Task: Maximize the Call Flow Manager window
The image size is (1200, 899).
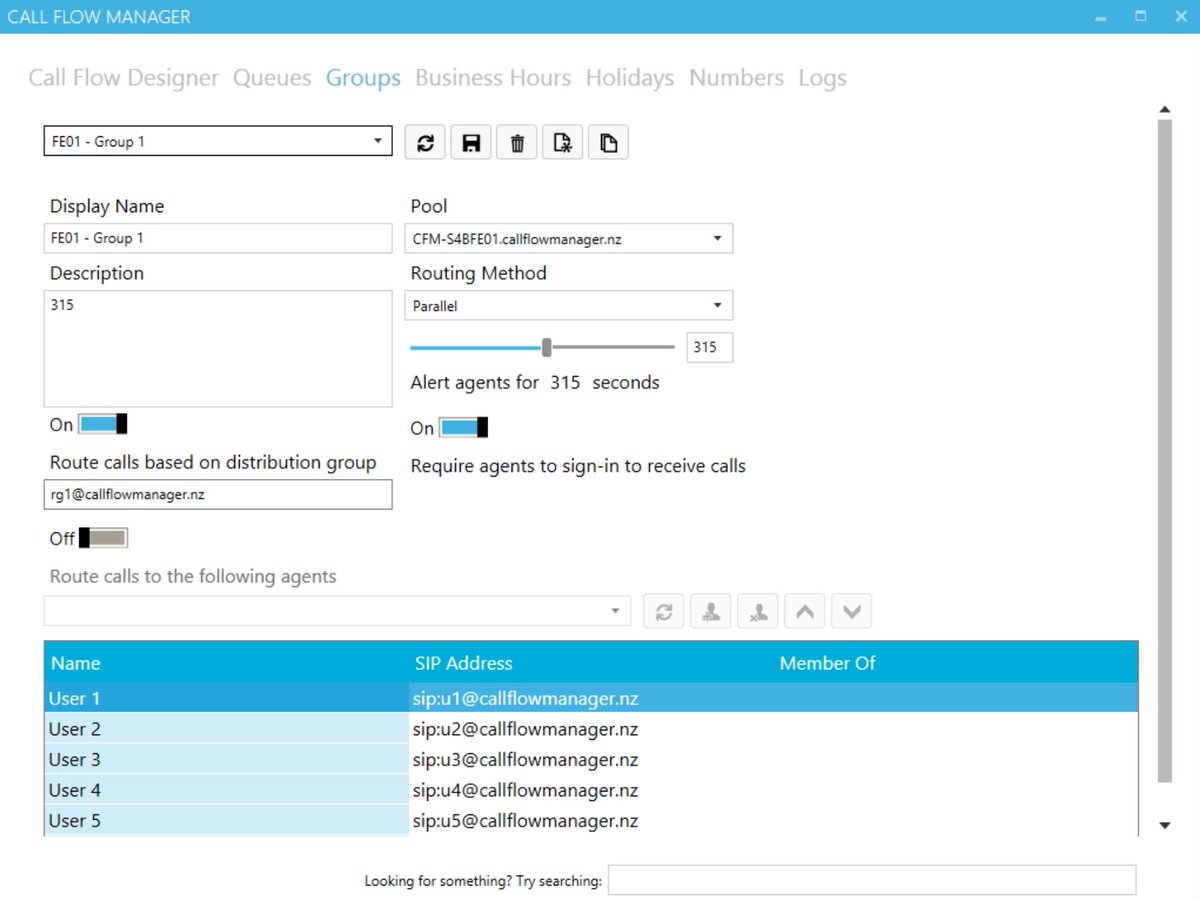Action: click(1140, 17)
